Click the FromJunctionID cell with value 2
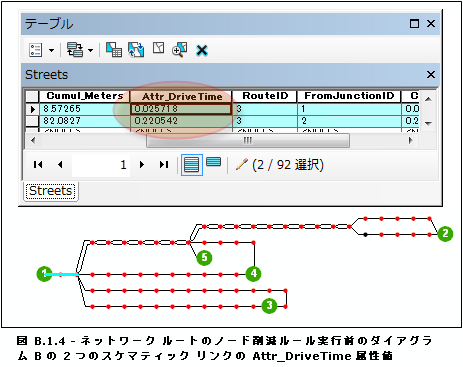 pyautogui.click(x=349, y=121)
